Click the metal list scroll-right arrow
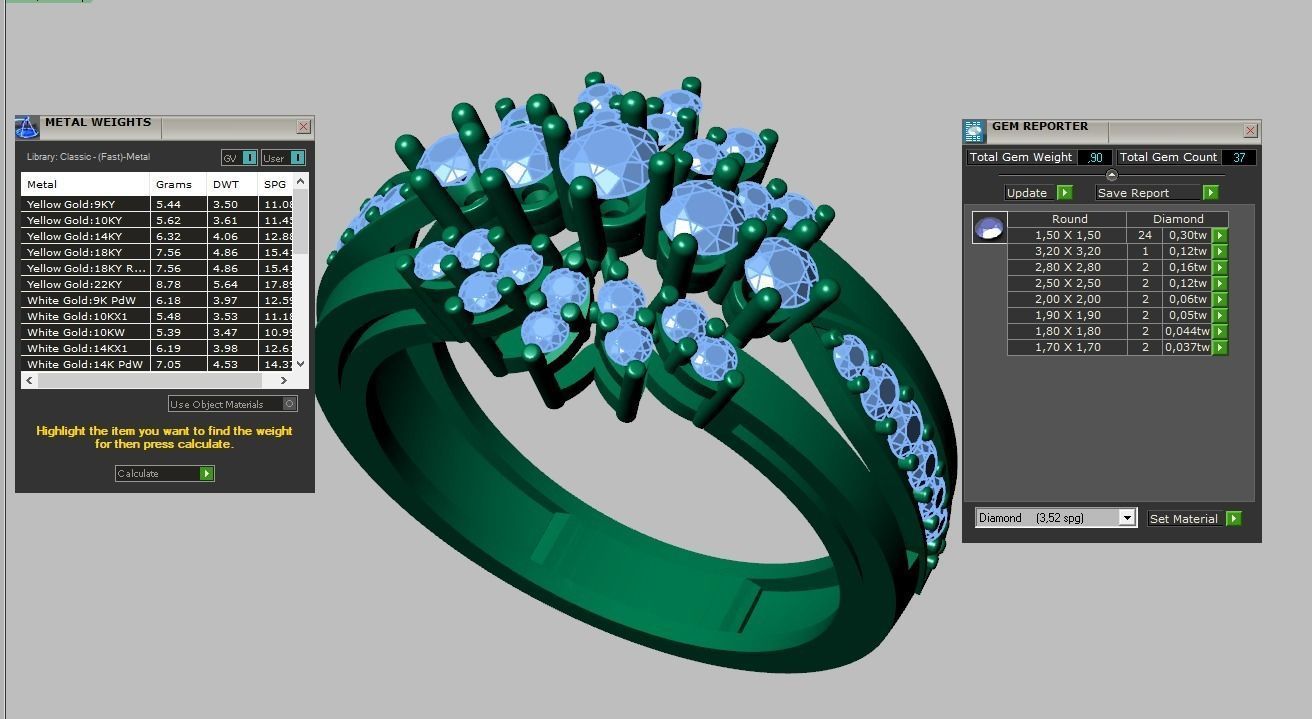The height and width of the screenshot is (719, 1312). (x=284, y=380)
